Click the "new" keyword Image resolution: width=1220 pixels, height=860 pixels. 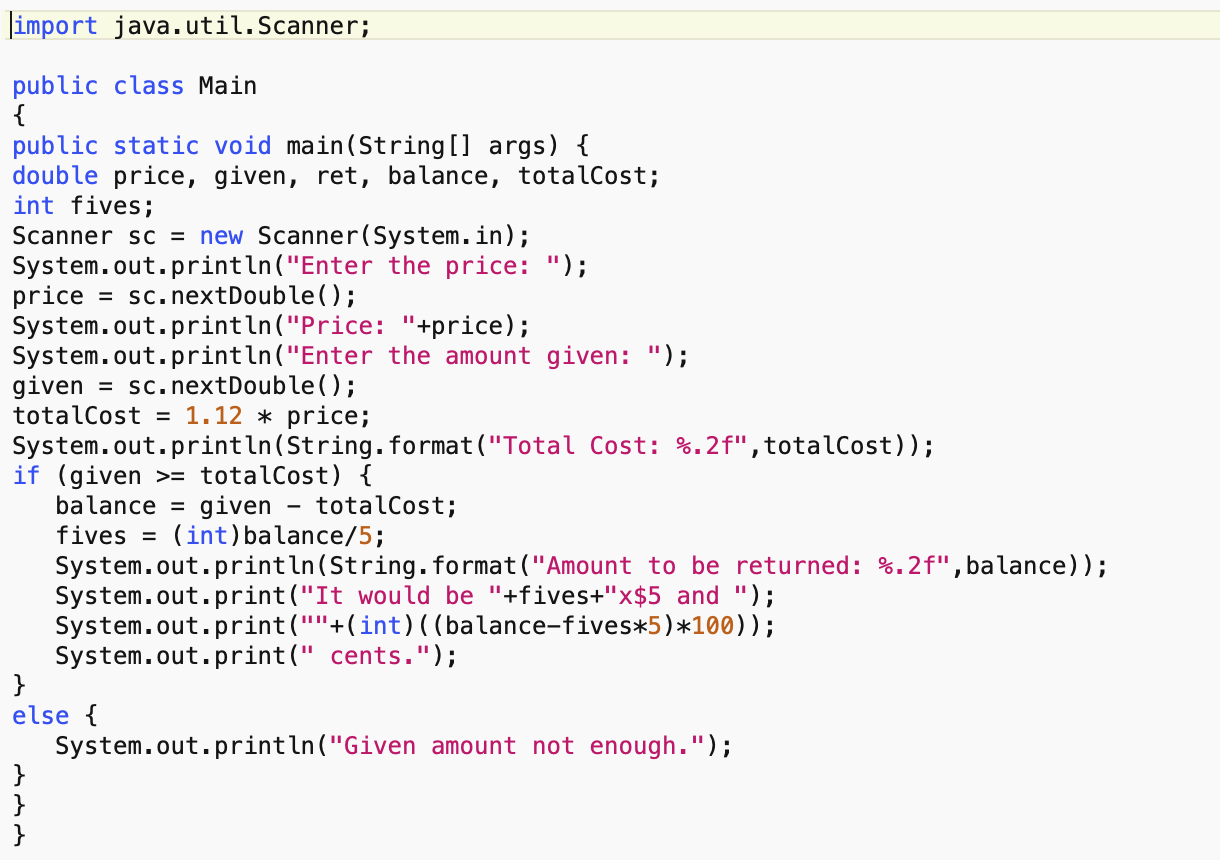click(221, 236)
